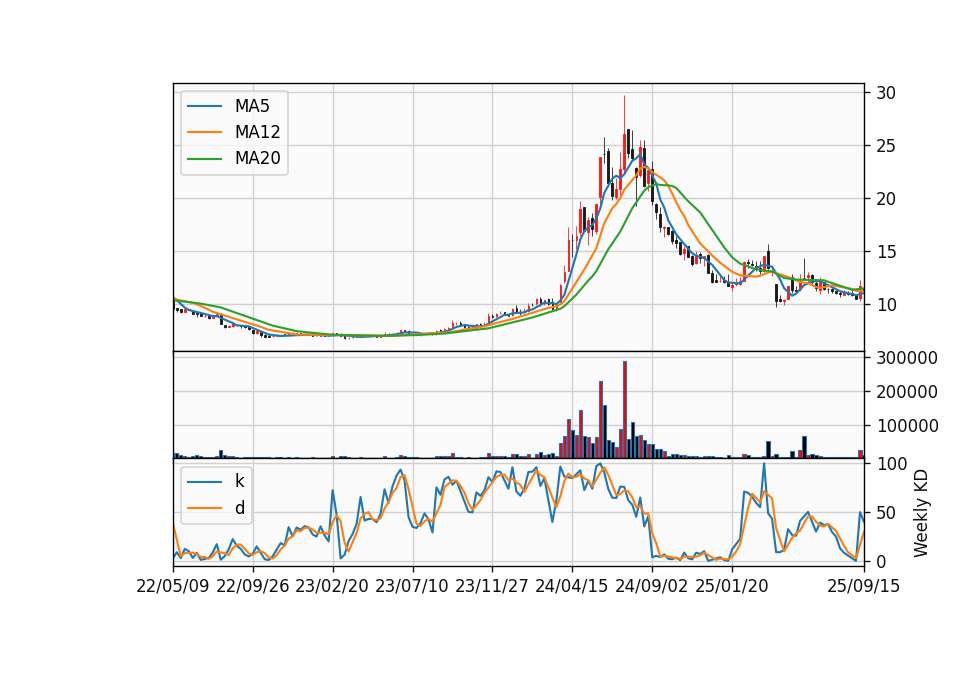Click the 23/02/20 date tick label

tap(332, 586)
